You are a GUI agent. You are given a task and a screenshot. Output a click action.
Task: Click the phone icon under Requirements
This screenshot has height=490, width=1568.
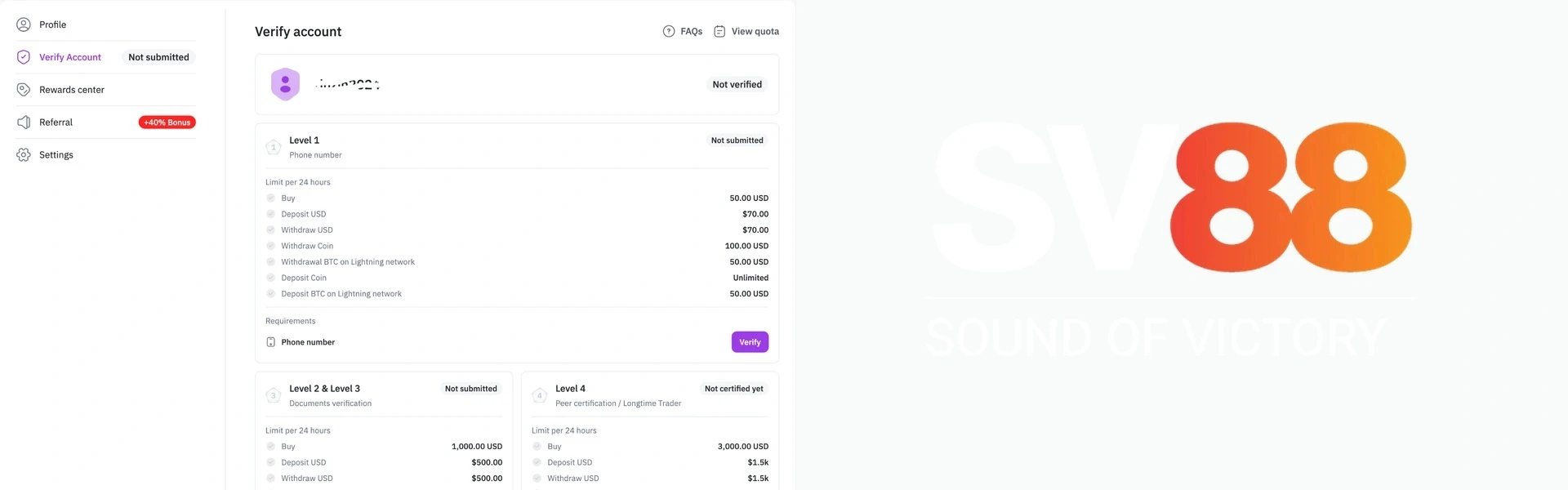pos(271,342)
